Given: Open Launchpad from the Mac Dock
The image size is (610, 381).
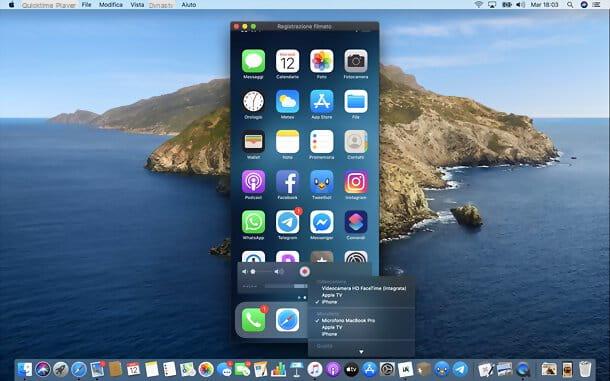Looking at the screenshot, I should (61, 369).
